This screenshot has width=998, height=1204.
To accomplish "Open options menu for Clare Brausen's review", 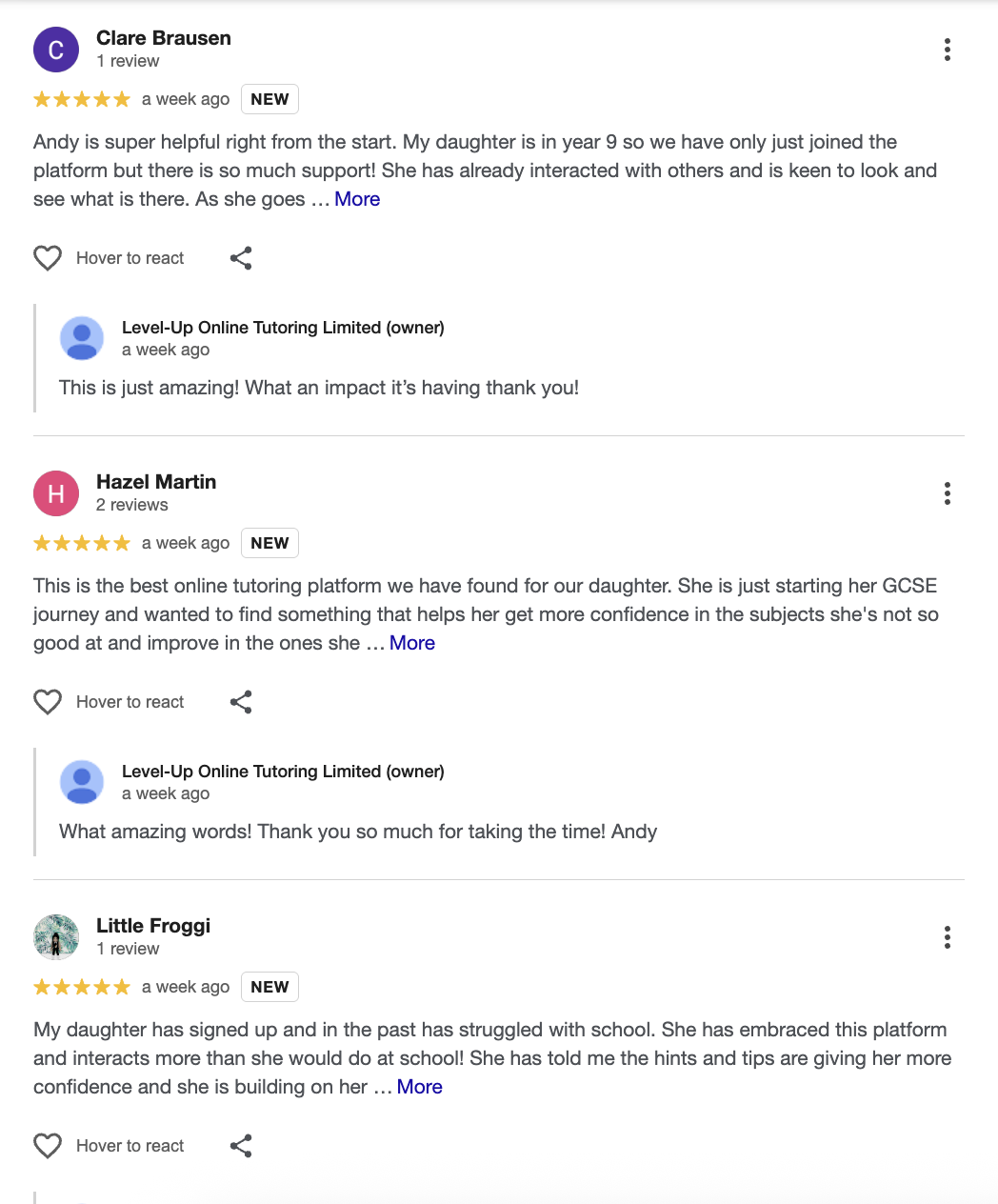I will (x=947, y=50).
